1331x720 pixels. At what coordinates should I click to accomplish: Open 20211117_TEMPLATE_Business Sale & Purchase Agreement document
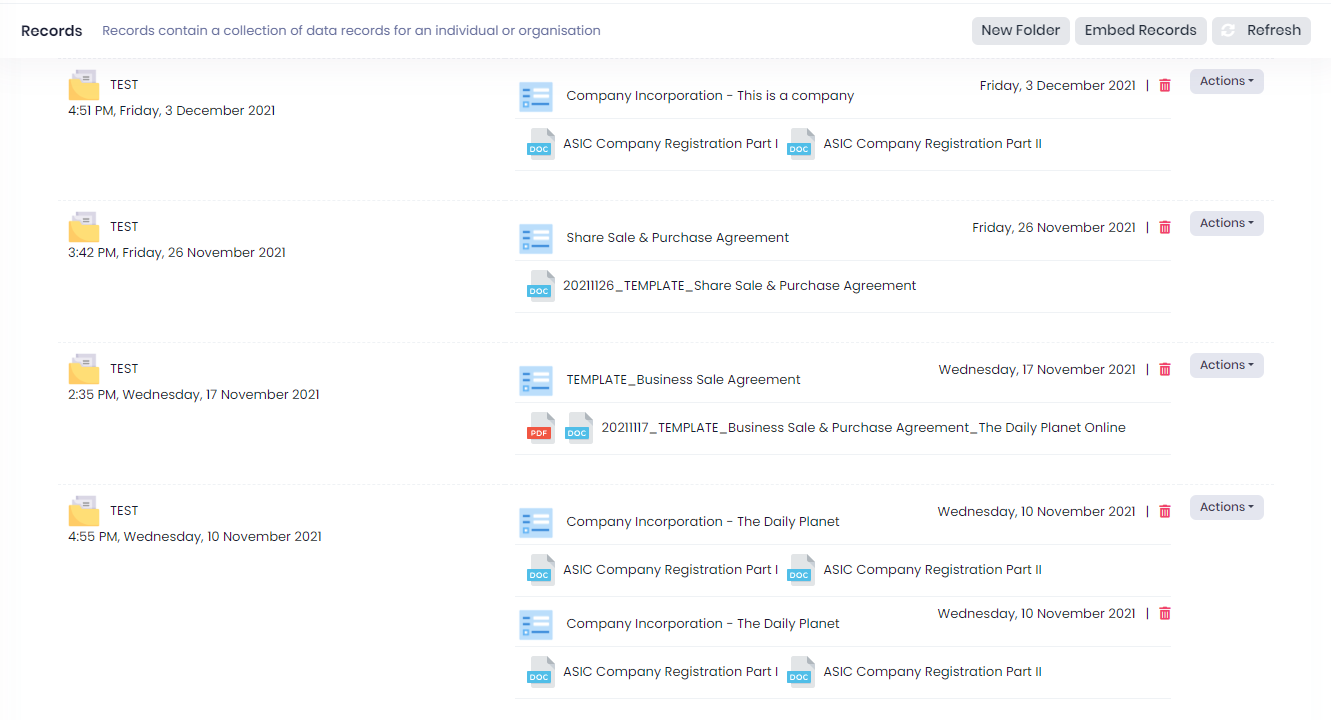(x=863, y=428)
